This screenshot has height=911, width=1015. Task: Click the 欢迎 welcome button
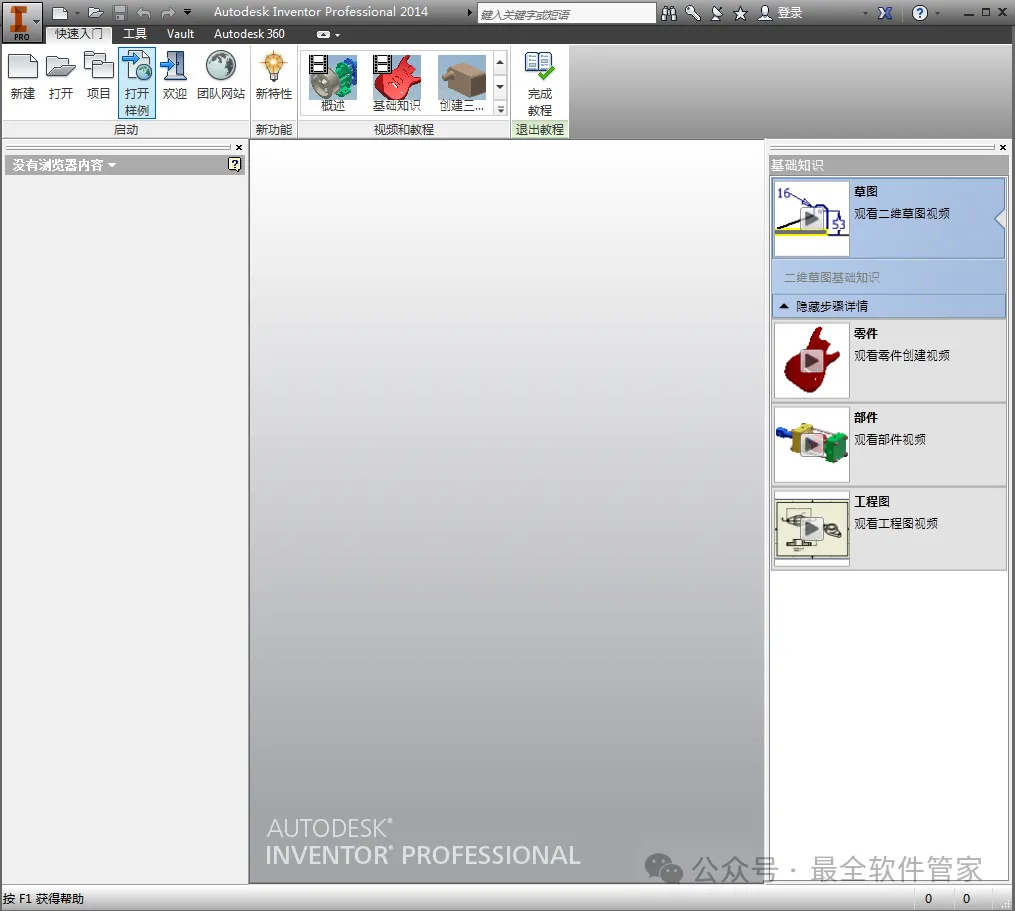pyautogui.click(x=175, y=77)
